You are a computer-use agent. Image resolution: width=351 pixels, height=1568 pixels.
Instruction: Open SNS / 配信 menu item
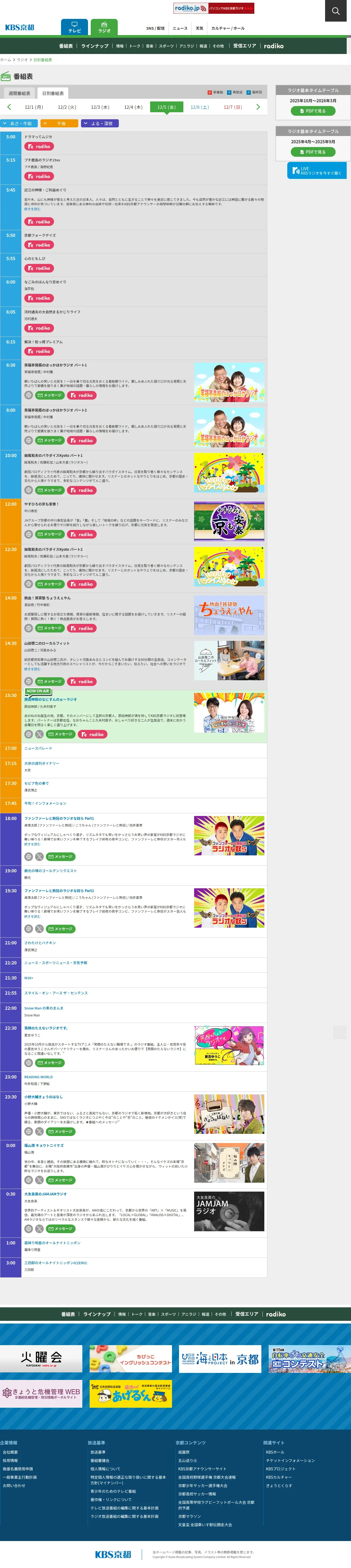click(156, 28)
